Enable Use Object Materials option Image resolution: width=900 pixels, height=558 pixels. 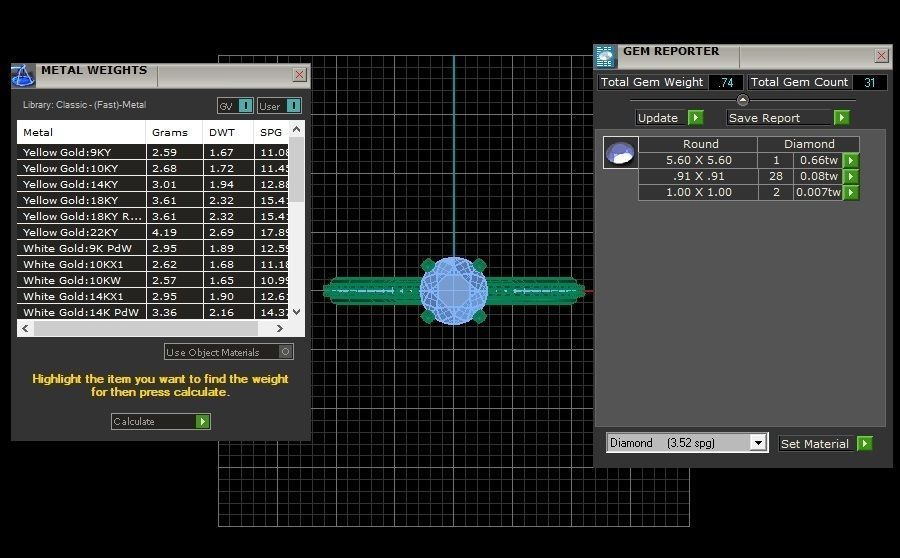[229, 352]
